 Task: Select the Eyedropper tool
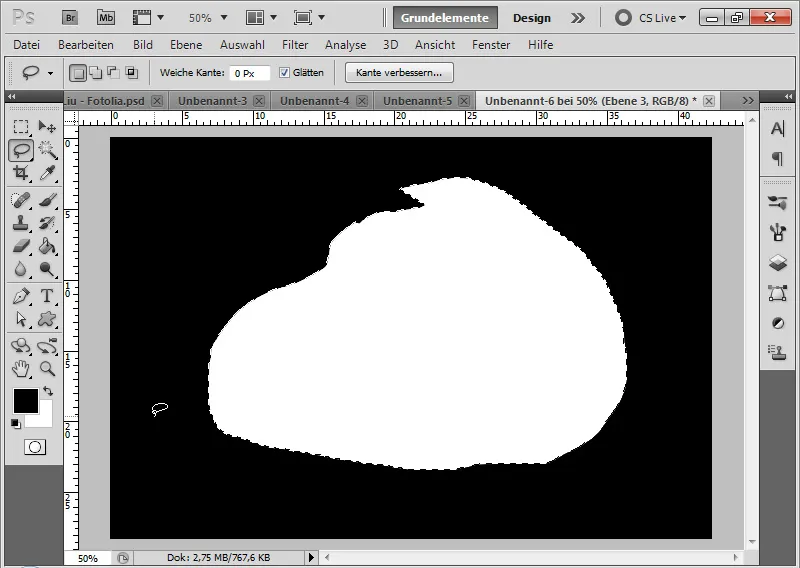coord(47,174)
